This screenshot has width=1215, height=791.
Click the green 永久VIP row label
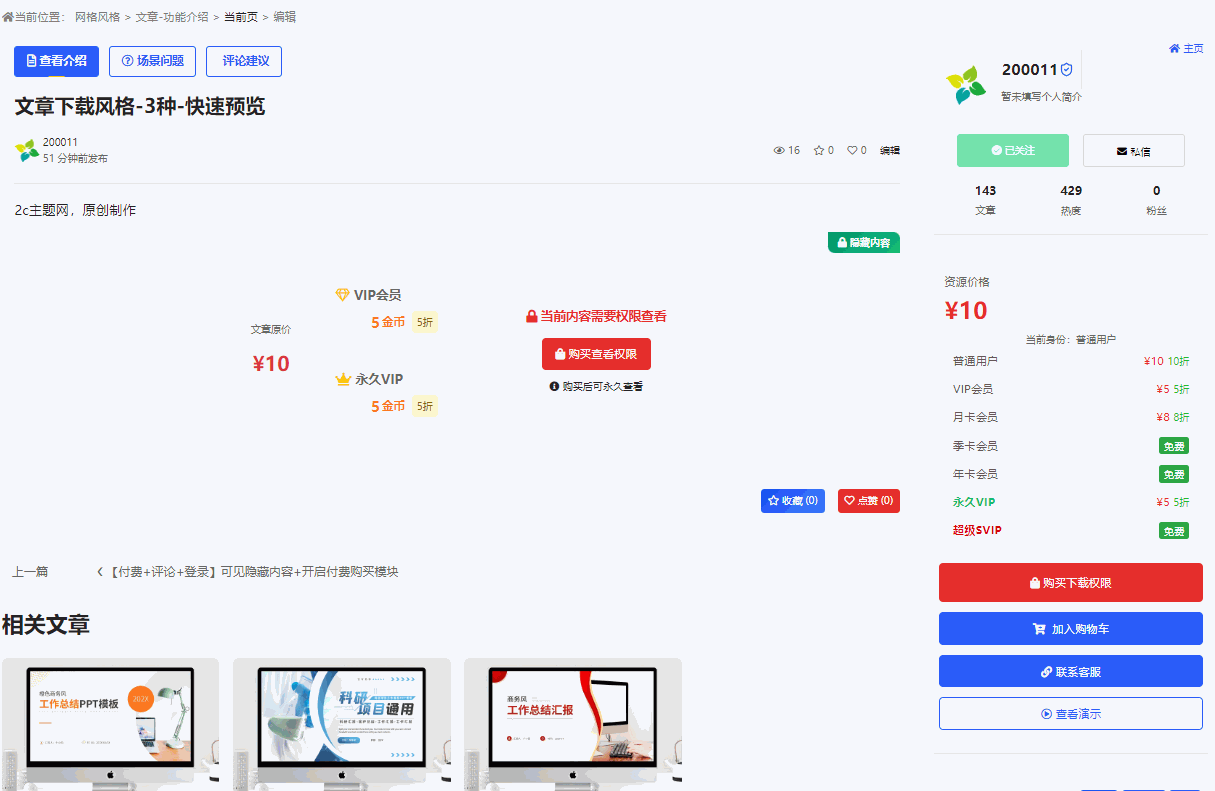[x=974, y=502]
